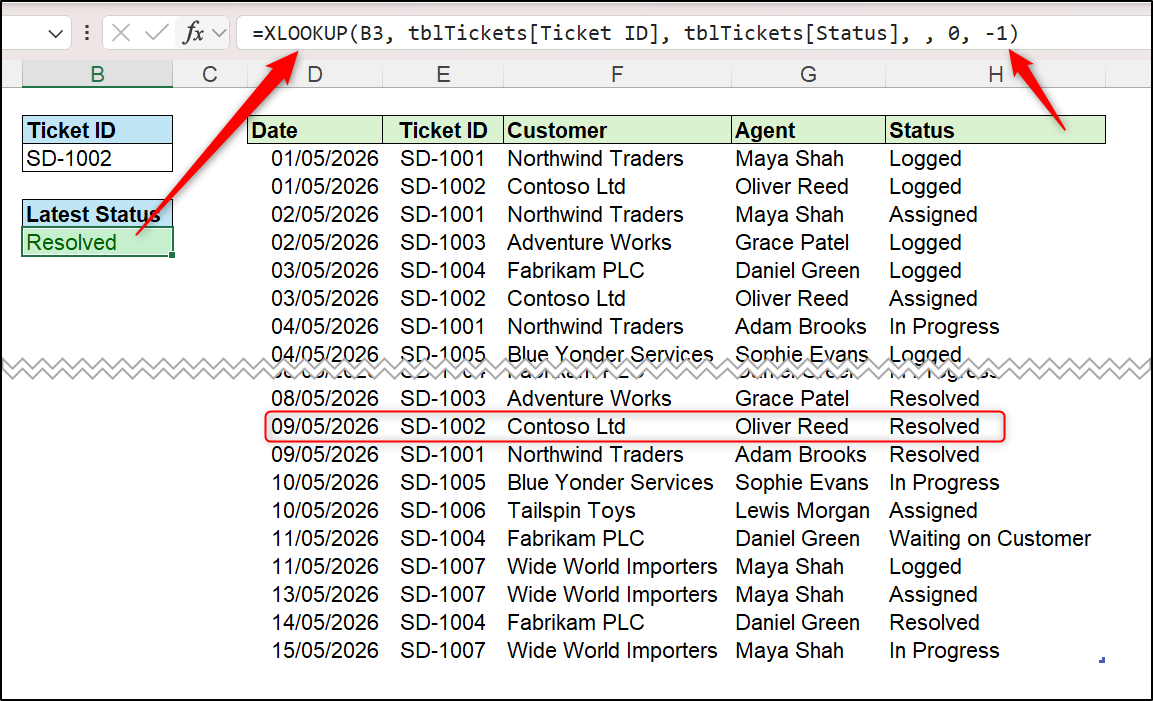
Task: Click inside the XLOOKUP formula text
Action: pos(635,33)
